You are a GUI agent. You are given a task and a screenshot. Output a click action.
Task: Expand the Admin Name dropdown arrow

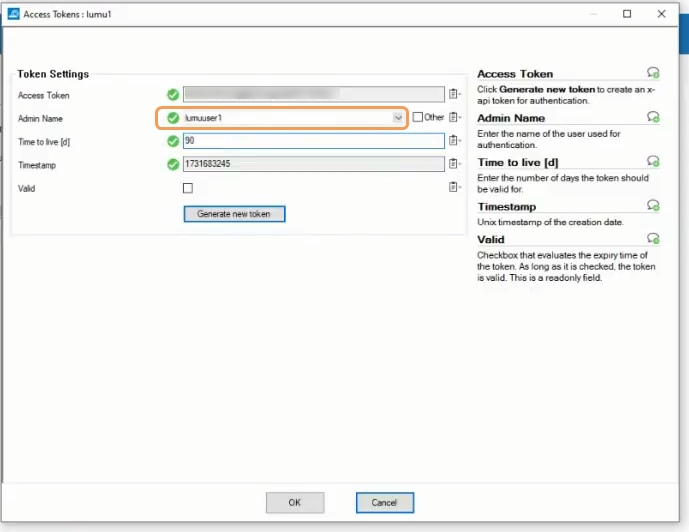pyautogui.click(x=398, y=118)
